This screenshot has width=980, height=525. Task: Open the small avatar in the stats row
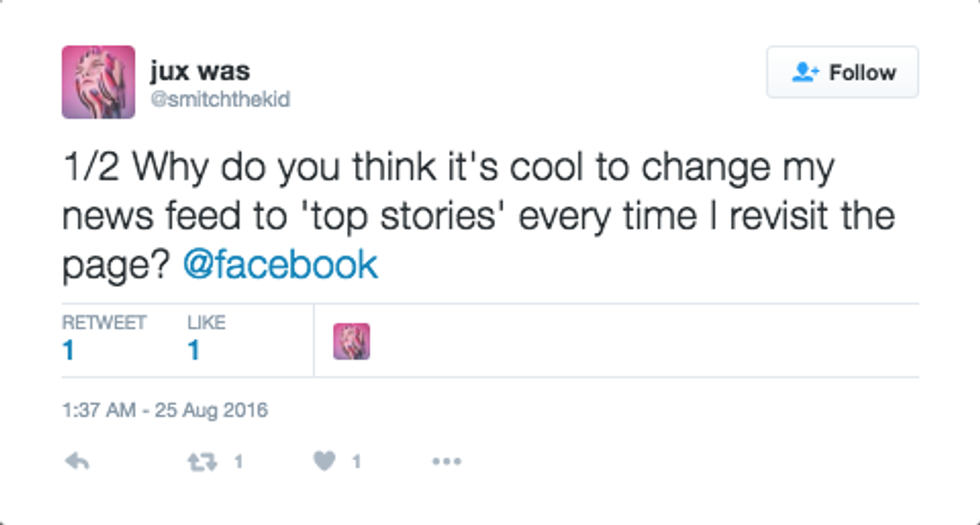click(351, 341)
